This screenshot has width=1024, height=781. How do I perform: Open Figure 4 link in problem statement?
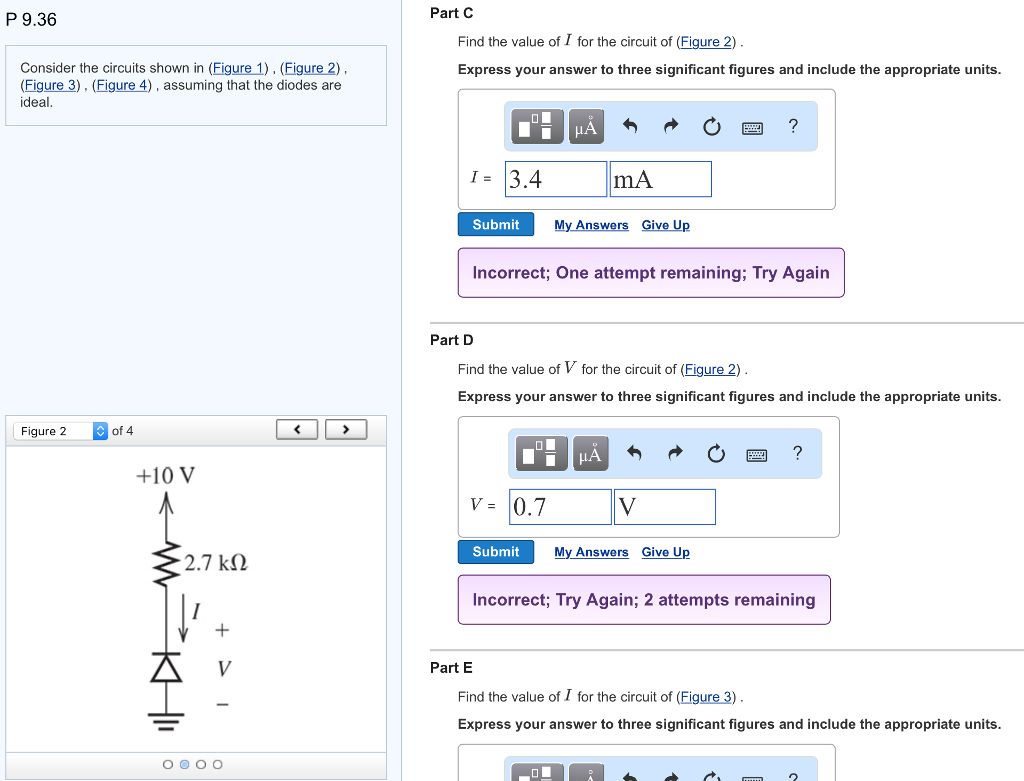coord(122,85)
